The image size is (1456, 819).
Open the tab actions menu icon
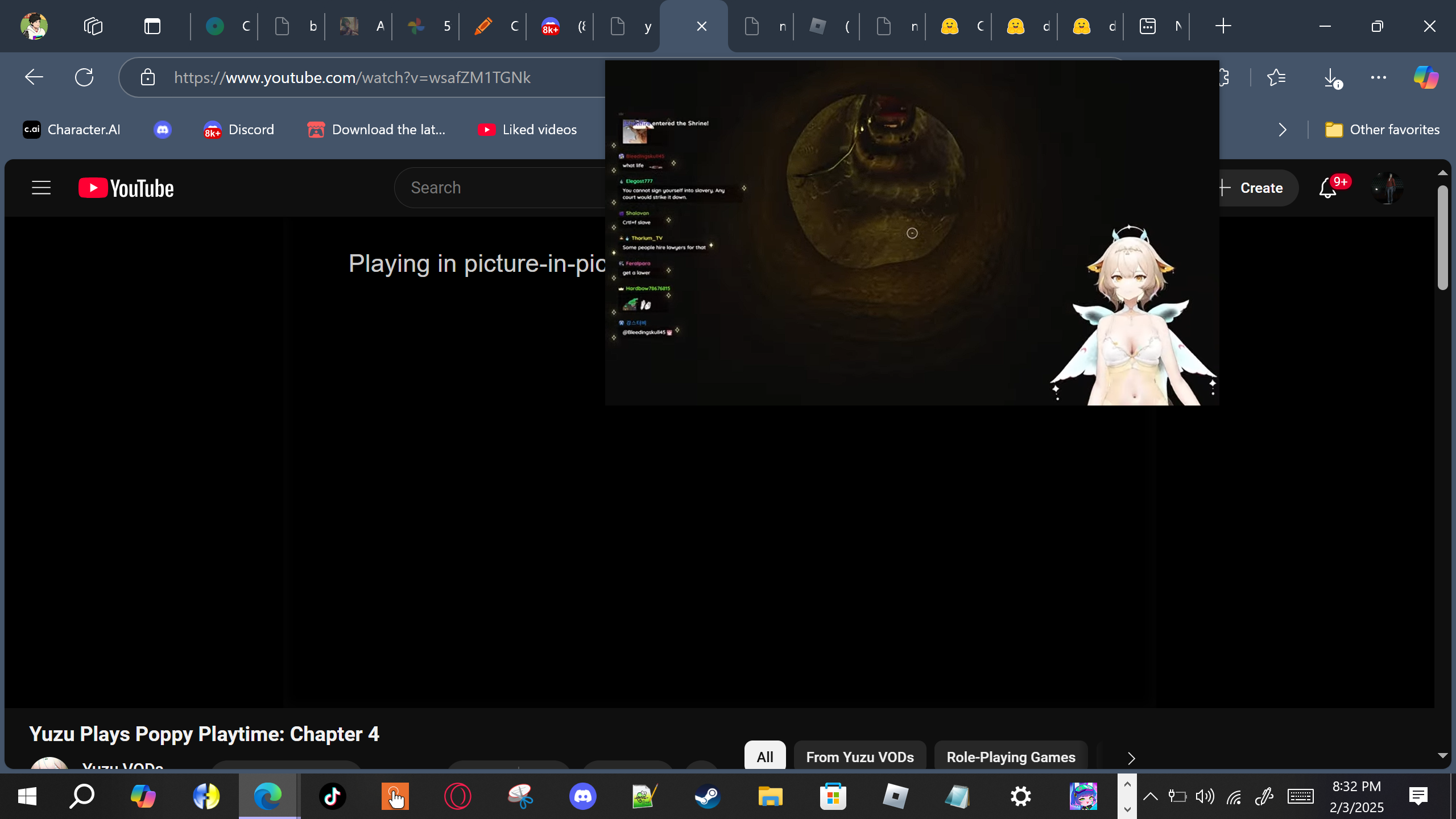pyautogui.click(x=152, y=26)
